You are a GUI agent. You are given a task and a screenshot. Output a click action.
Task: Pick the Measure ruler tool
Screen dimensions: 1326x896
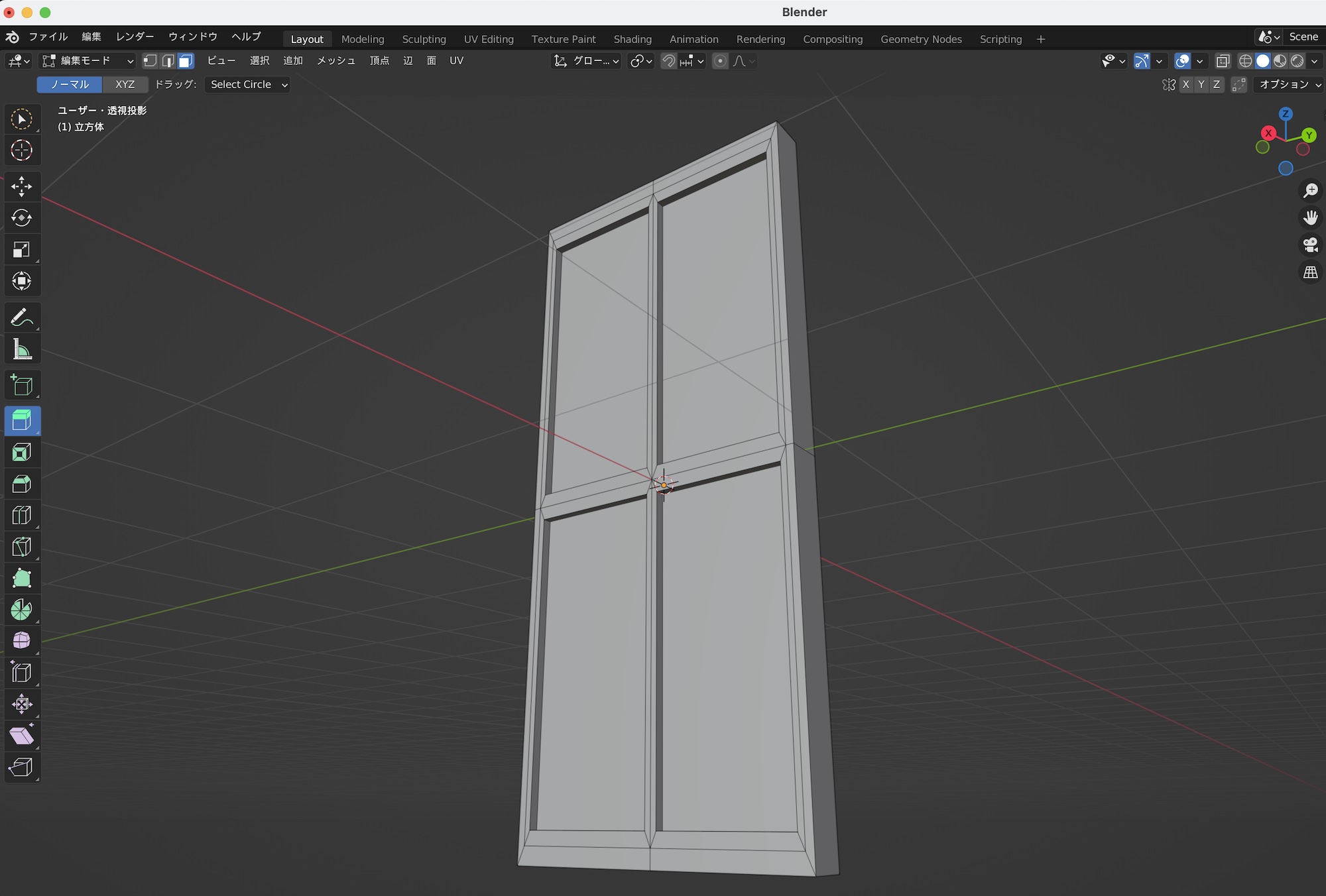coord(21,349)
